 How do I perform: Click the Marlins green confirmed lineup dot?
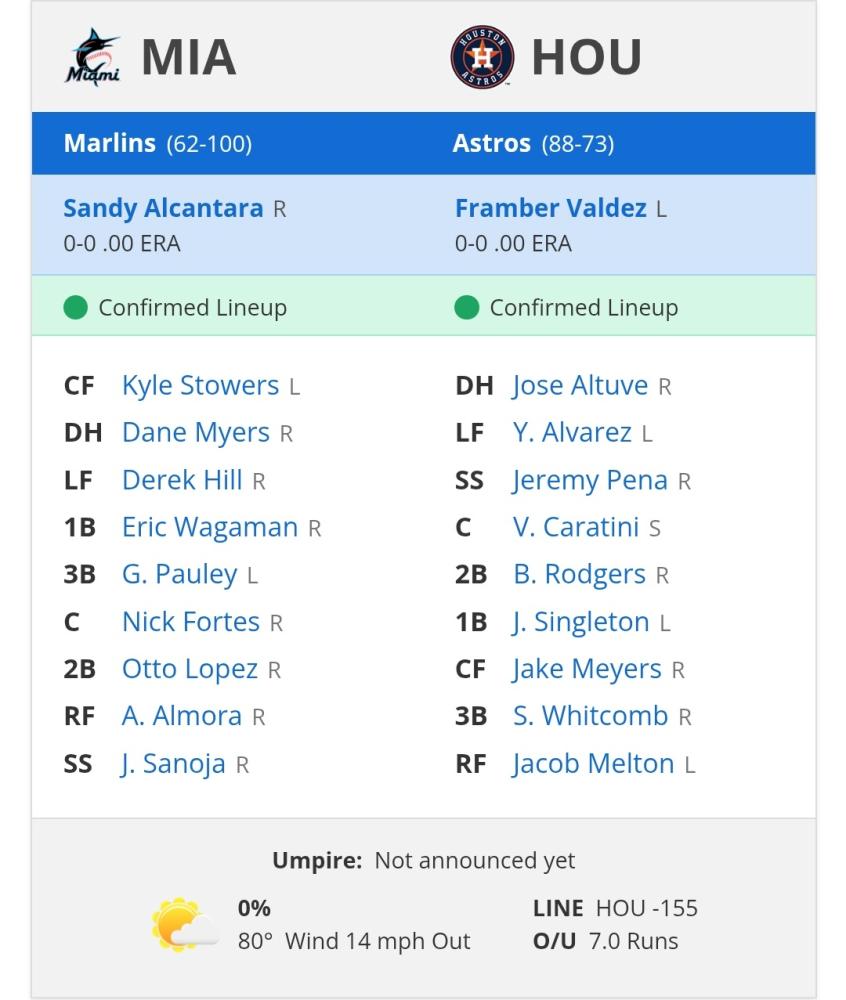[75, 307]
